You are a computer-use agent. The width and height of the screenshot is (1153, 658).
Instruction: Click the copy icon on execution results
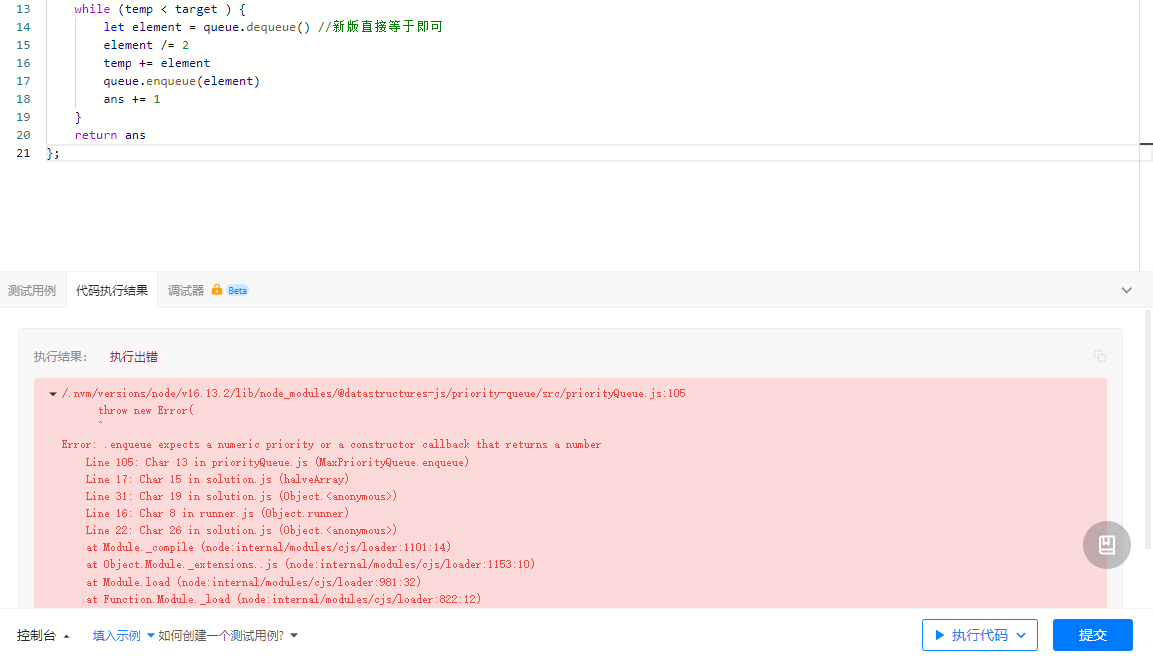(x=1099, y=356)
